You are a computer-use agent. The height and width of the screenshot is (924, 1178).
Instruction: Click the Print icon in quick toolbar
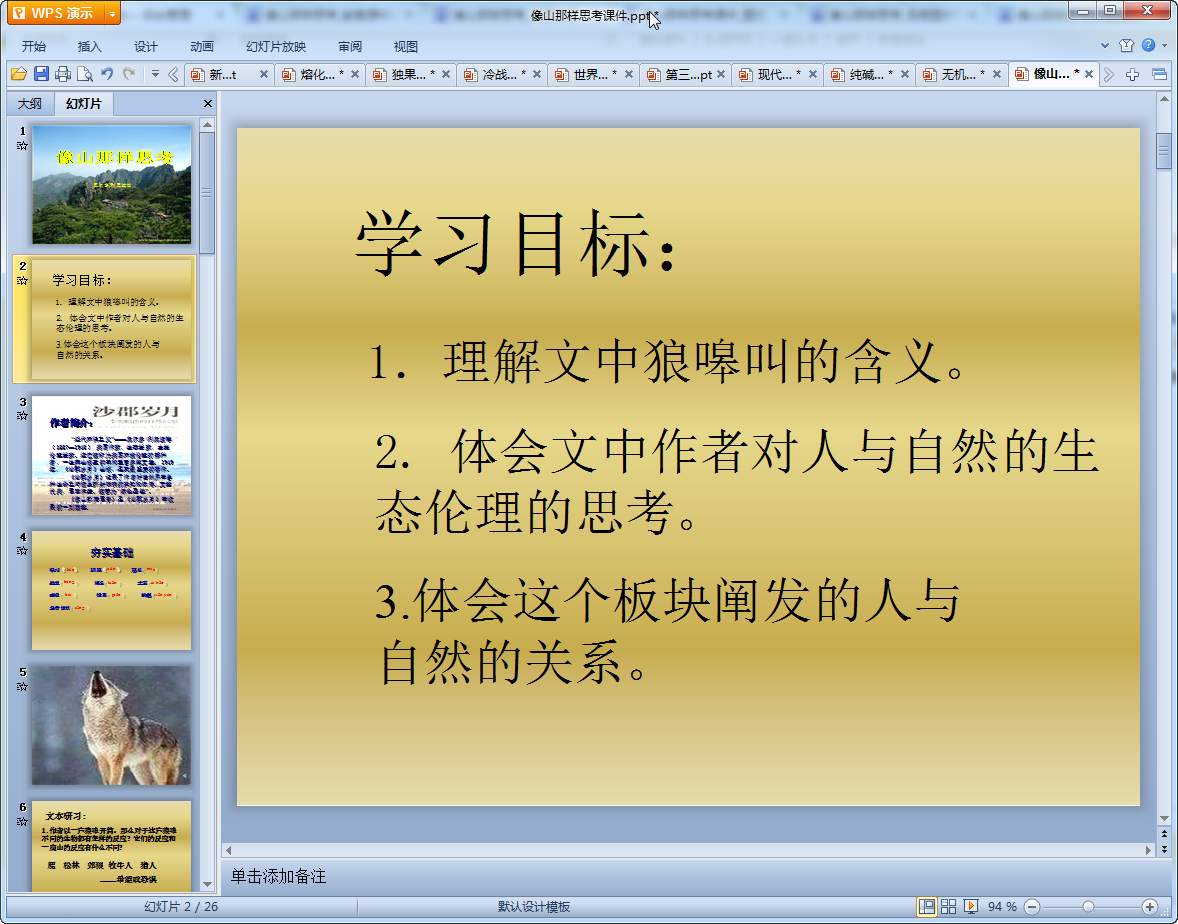[63, 74]
